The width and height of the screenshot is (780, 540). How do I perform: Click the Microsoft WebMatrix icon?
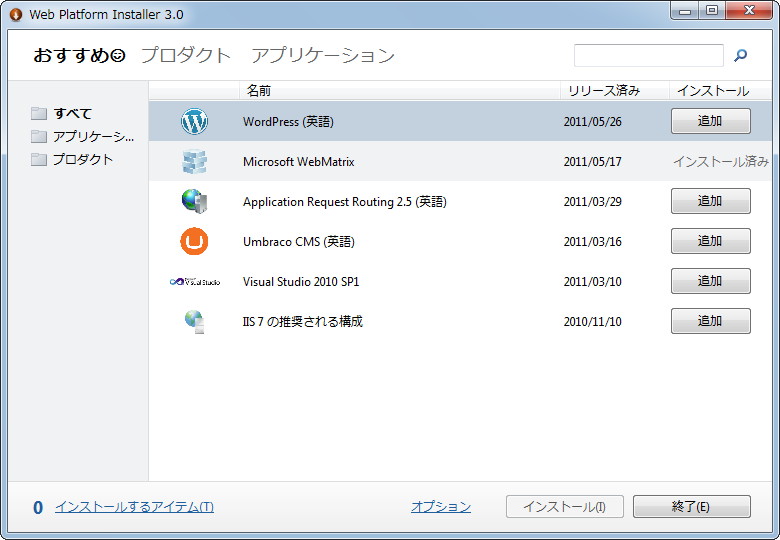(194, 161)
